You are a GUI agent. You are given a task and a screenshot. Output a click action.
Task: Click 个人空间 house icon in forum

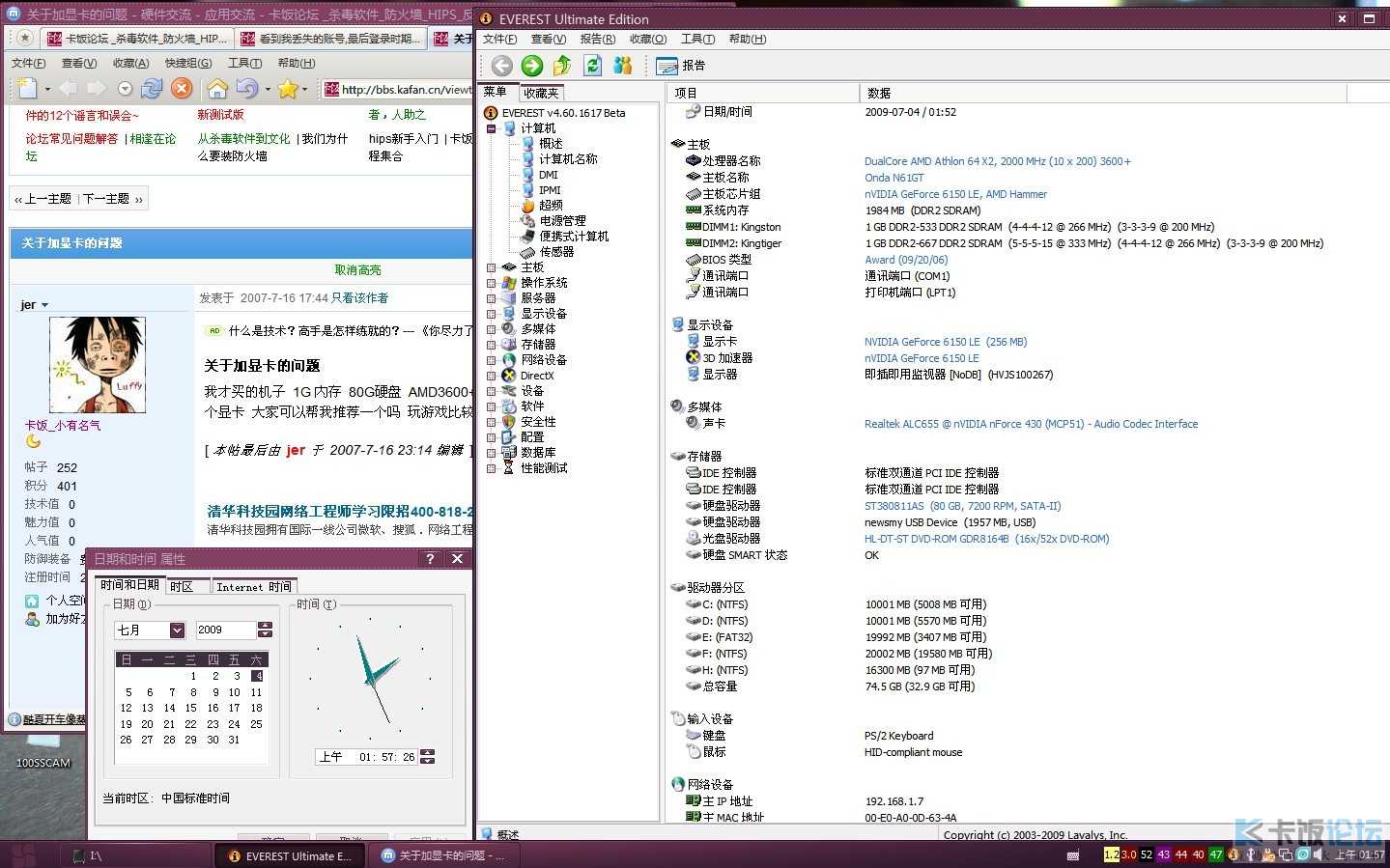(32, 601)
